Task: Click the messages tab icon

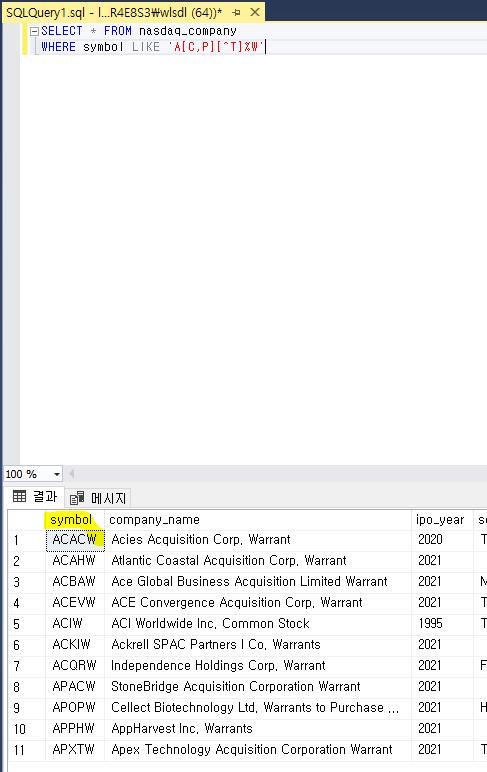Action: pos(77,498)
